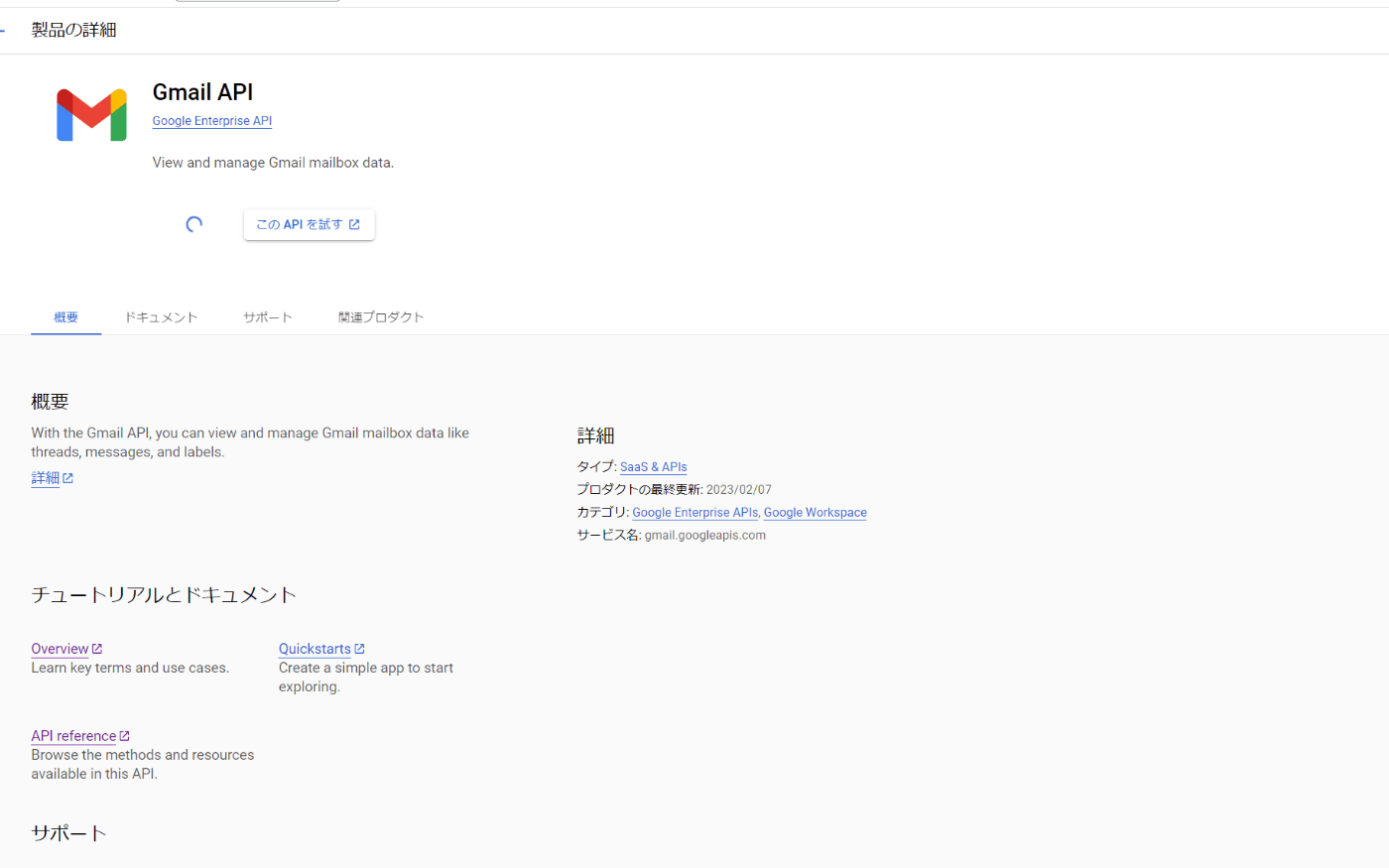The height and width of the screenshot is (868, 1389).
Task: Open the Google Workspace category link
Action: [x=815, y=513]
